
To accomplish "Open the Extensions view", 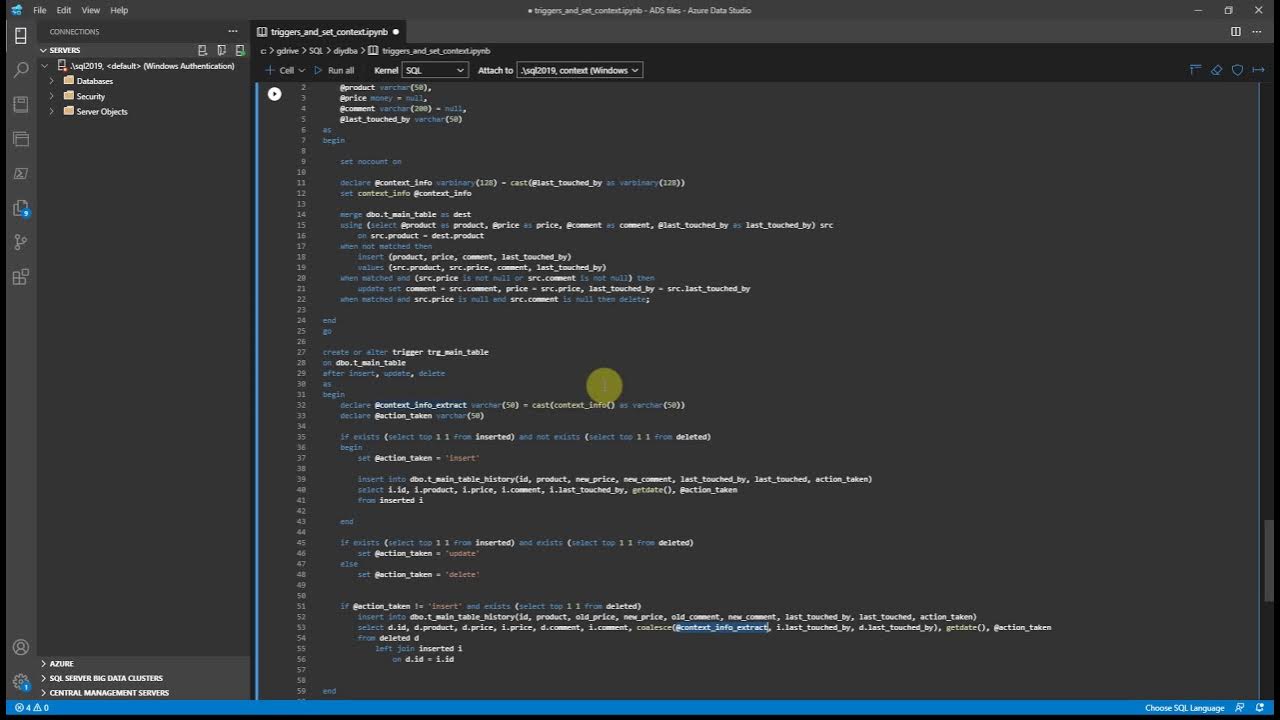I will [x=20, y=277].
